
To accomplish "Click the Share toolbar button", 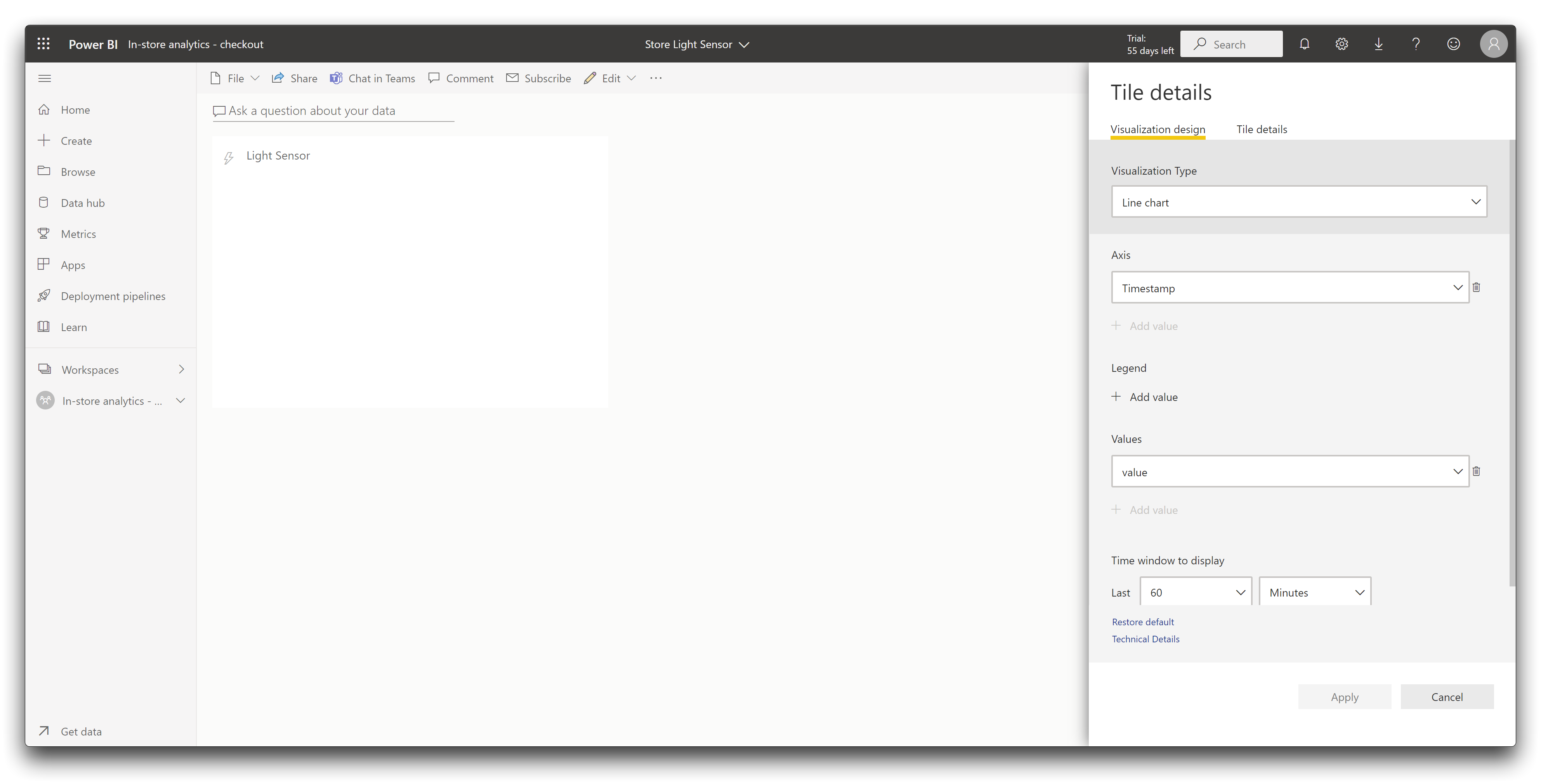I will pyautogui.click(x=294, y=78).
